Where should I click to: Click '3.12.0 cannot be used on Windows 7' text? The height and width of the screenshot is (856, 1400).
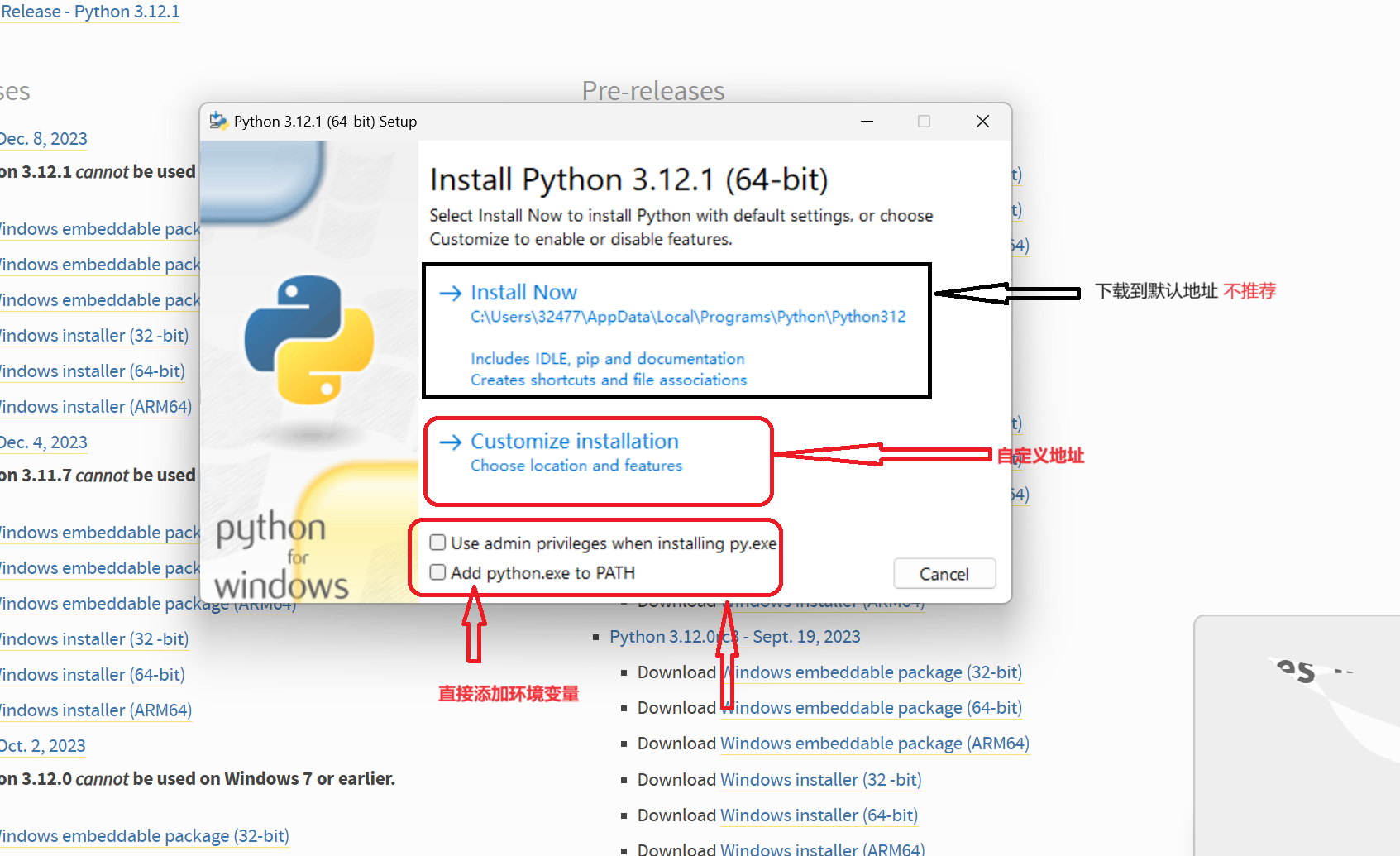(198, 779)
